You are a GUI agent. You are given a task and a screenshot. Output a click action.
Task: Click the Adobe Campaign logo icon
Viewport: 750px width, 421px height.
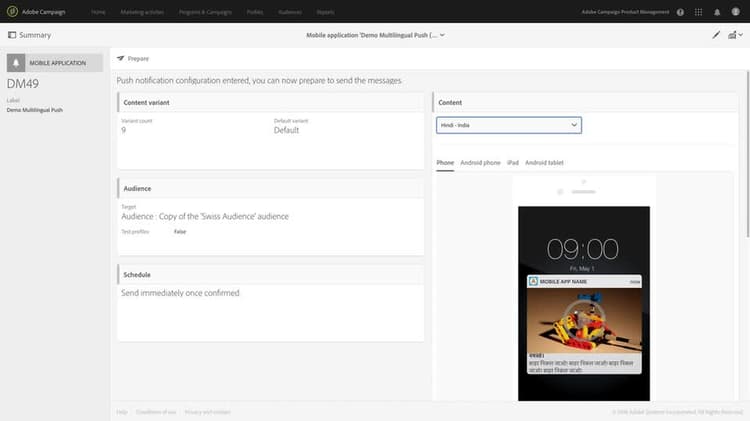12,11
